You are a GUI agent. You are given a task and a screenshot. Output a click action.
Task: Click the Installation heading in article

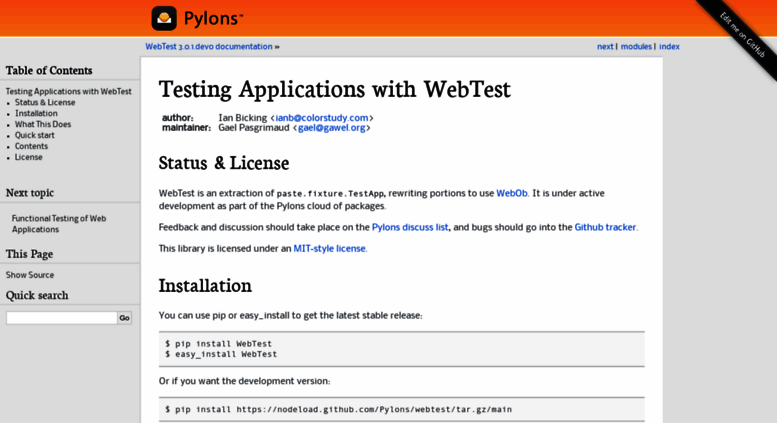pos(205,286)
